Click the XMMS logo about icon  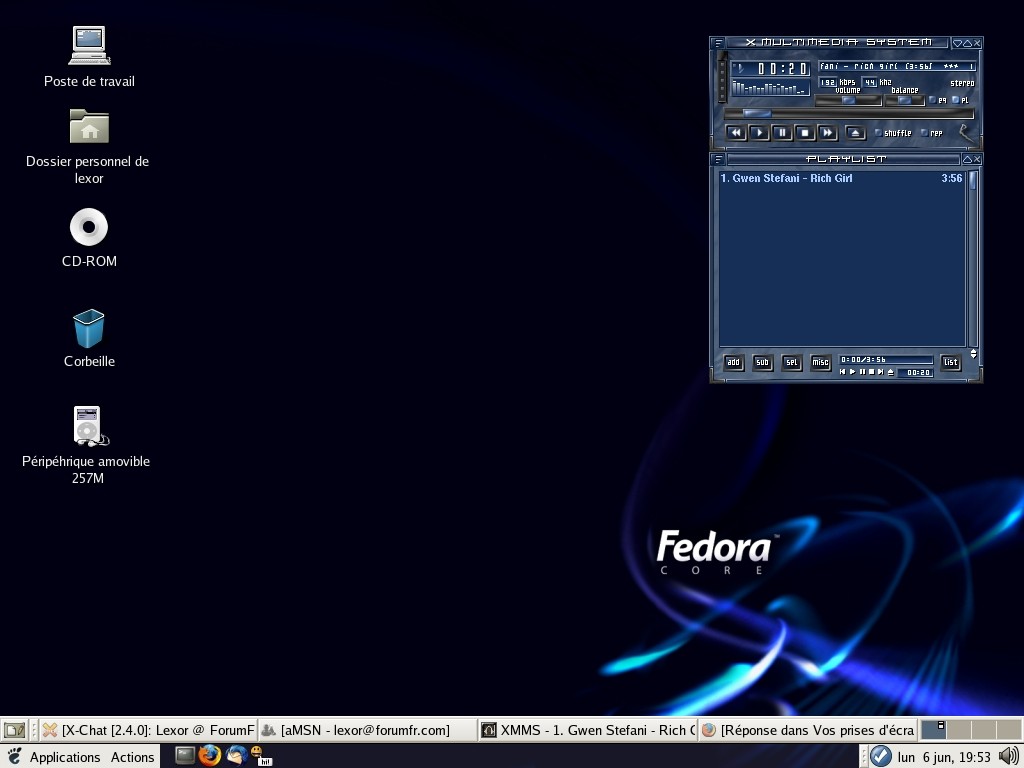tap(967, 133)
